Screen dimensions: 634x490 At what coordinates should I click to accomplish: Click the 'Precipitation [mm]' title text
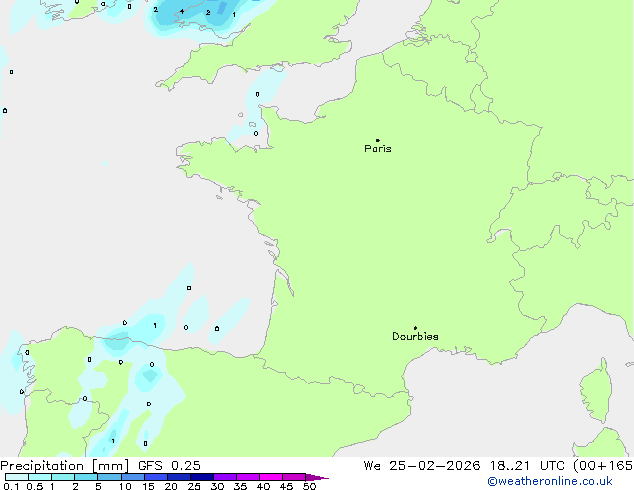pyautogui.click(x=65, y=466)
